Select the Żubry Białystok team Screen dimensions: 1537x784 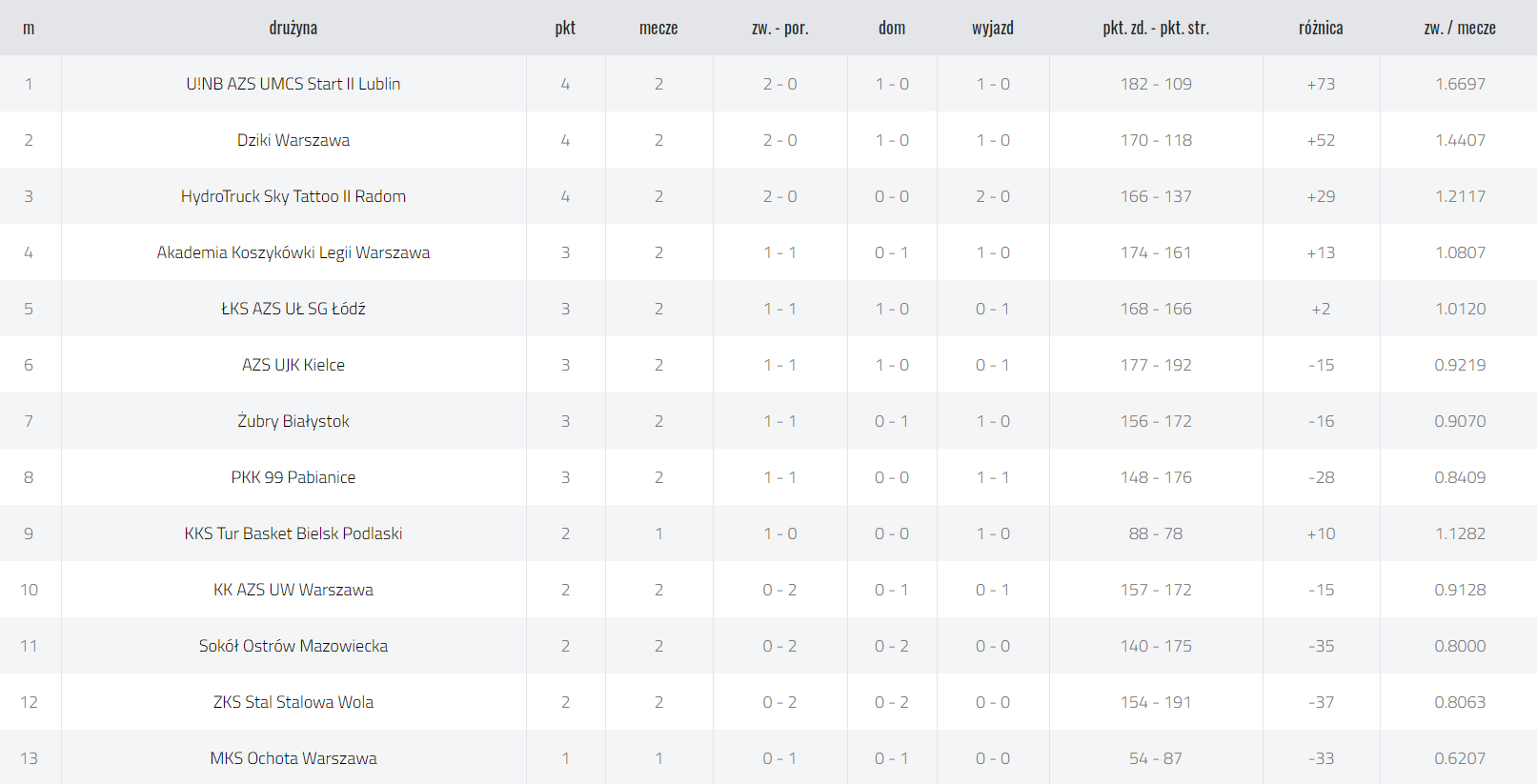(x=293, y=421)
